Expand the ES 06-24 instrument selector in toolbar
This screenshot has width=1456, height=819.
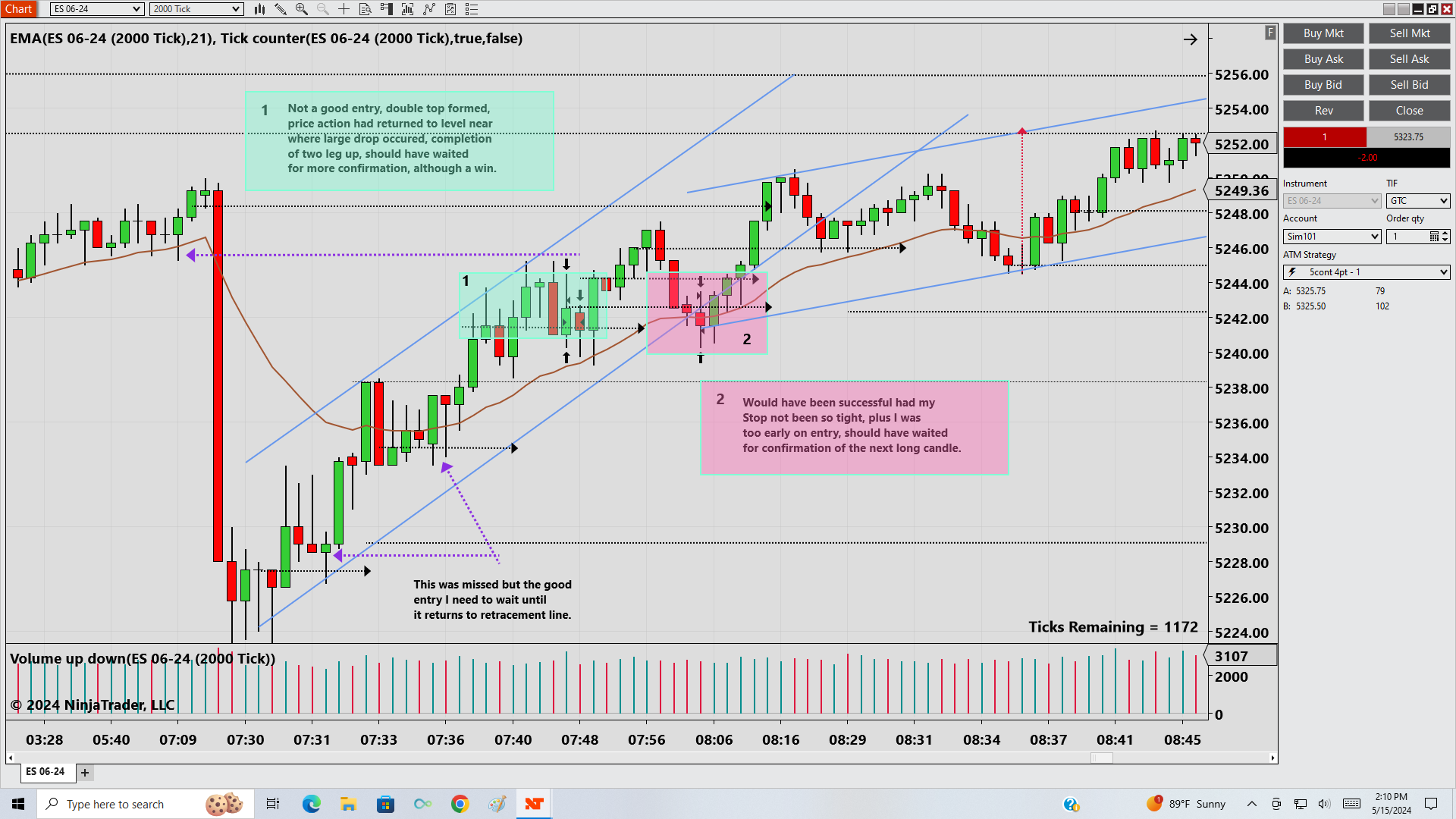(97, 9)
